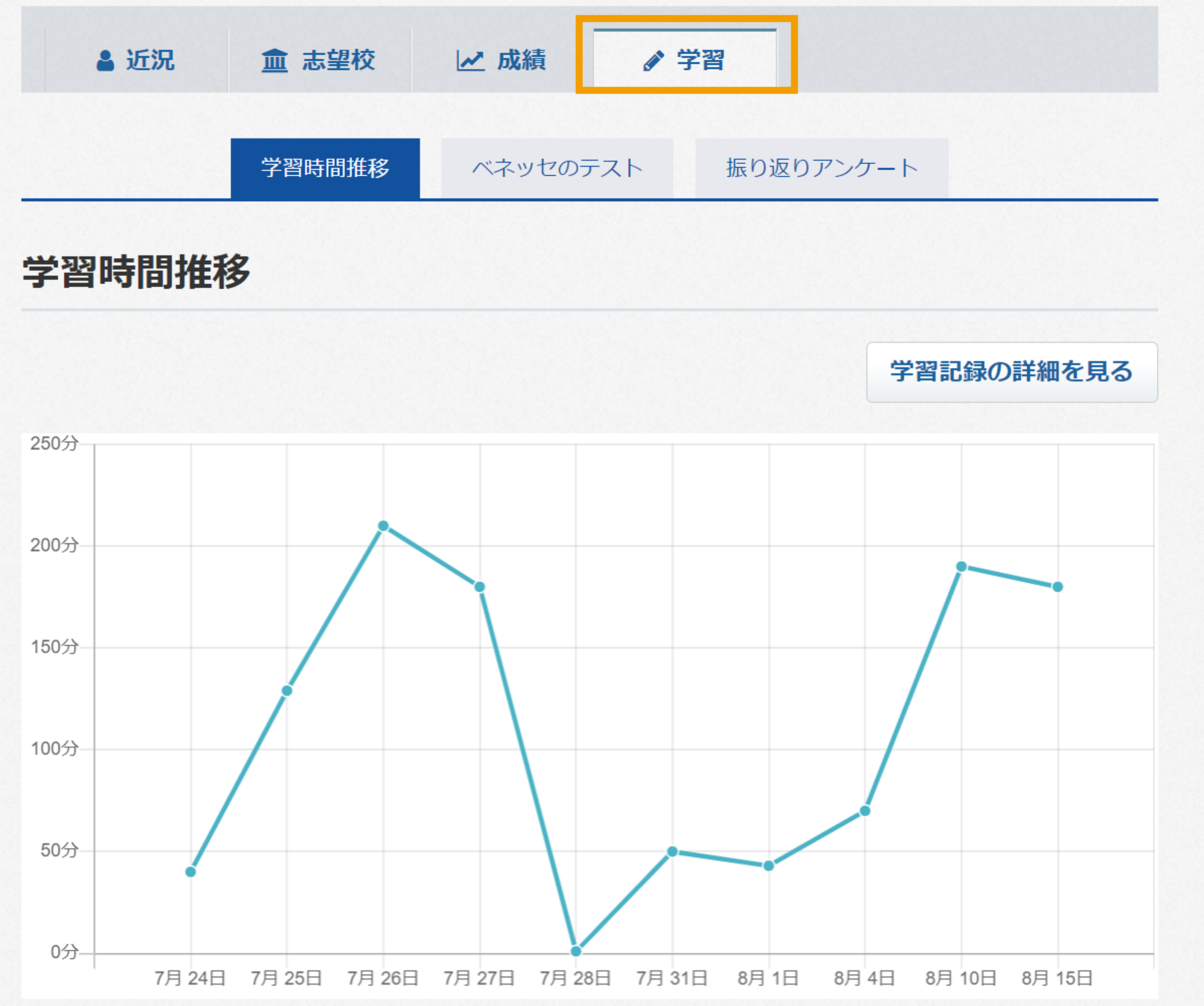The width and height of the screenshot is (1204, 1006).
Task: Select the zero-minute point at 7月 28日
Action: pyautogui.click(x=576, y=951)
